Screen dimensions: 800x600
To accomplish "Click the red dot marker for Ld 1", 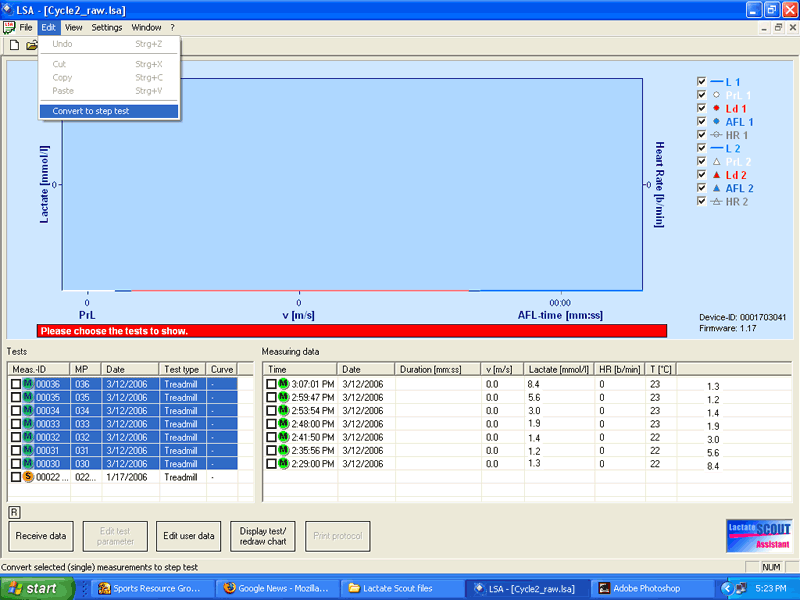I will [x=716, y=108].
